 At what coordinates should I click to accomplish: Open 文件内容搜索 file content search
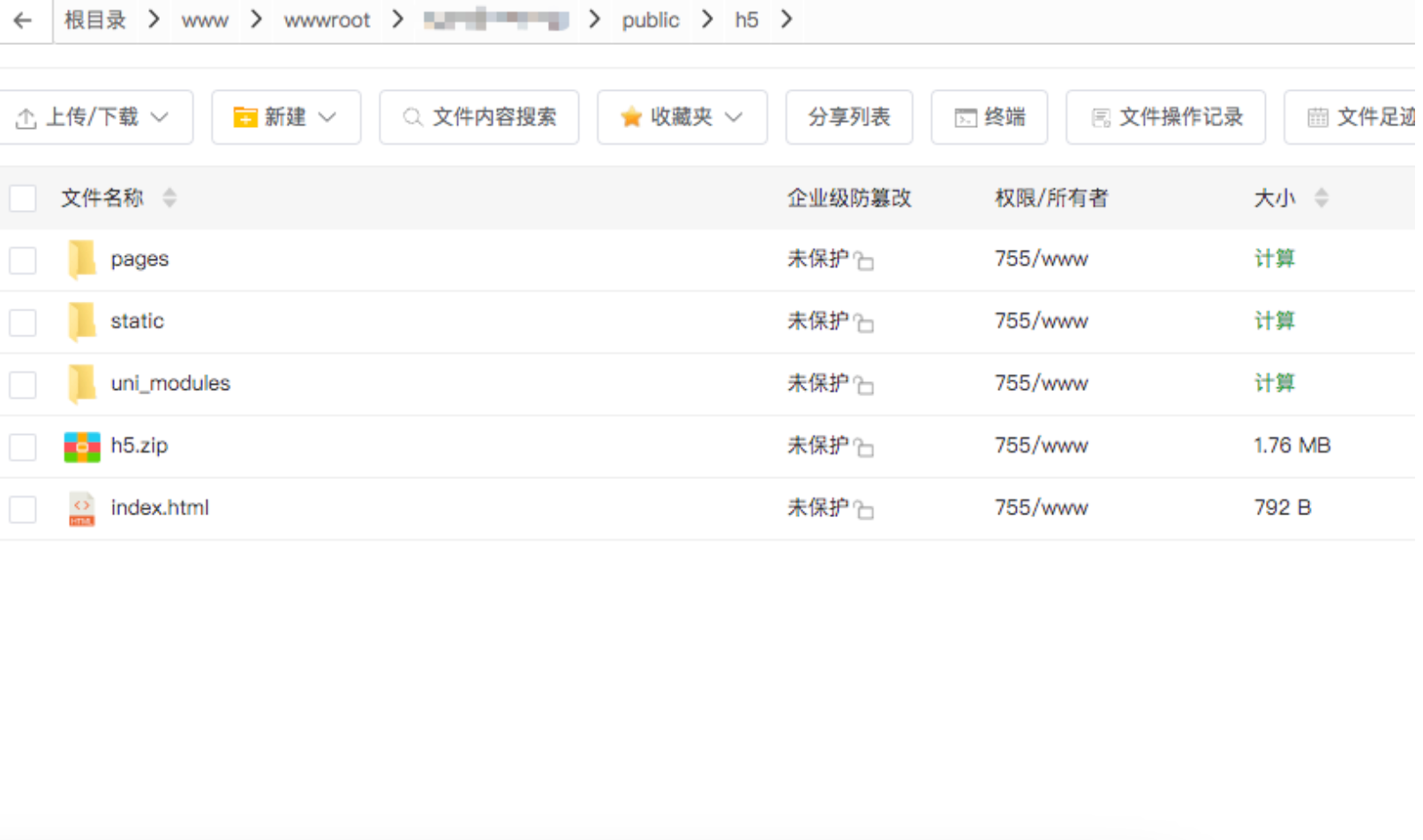479,117
